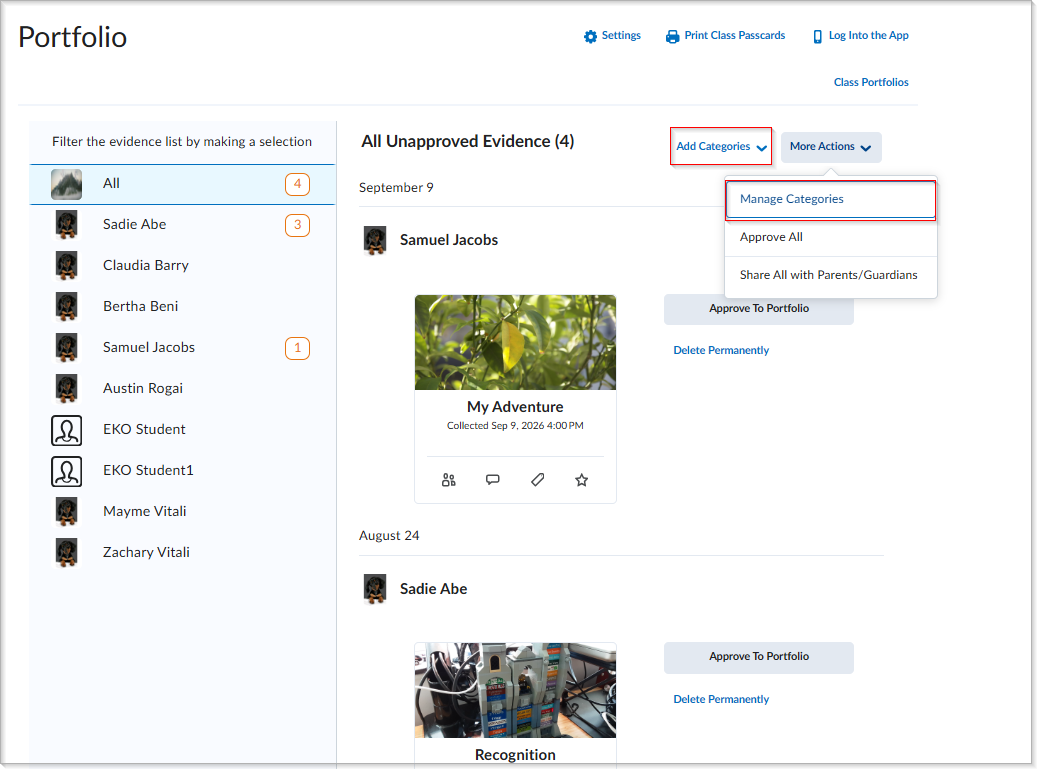Approve Recognition evidence to portfolio
The image size is (1037, 769).
[759, 657]
